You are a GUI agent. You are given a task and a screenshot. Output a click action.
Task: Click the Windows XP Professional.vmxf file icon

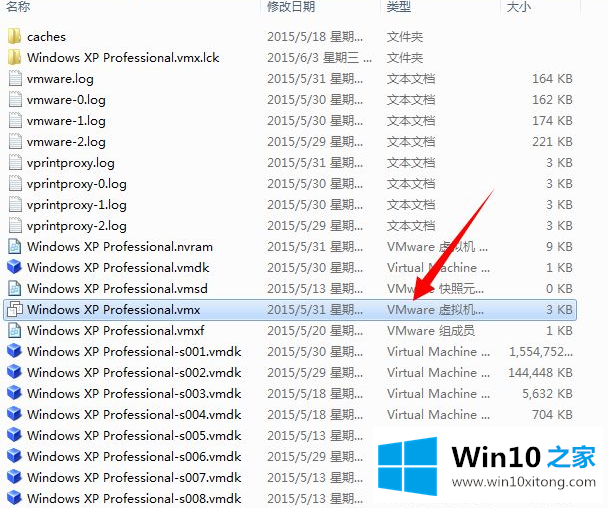tap(15, 330)
